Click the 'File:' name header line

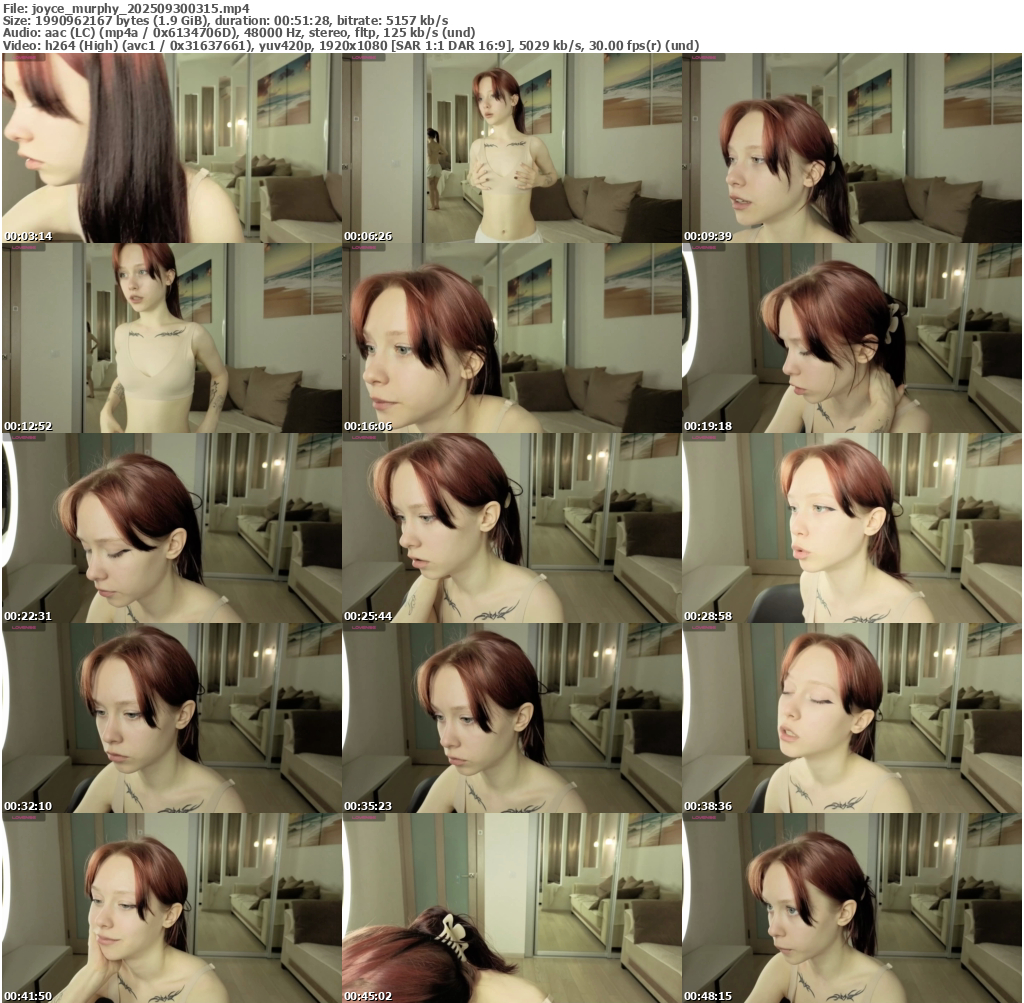click(126, 8)
